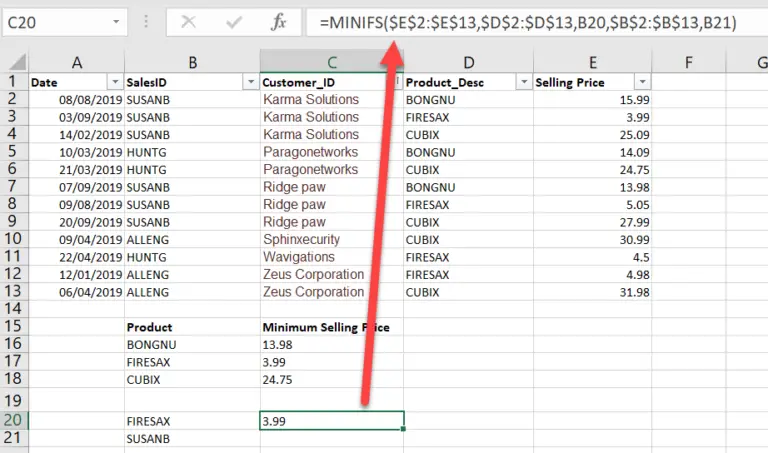Viewport: 768px width, 453px height.
Task: Click the date cell 22/04/2019
Action: [76, 257]
